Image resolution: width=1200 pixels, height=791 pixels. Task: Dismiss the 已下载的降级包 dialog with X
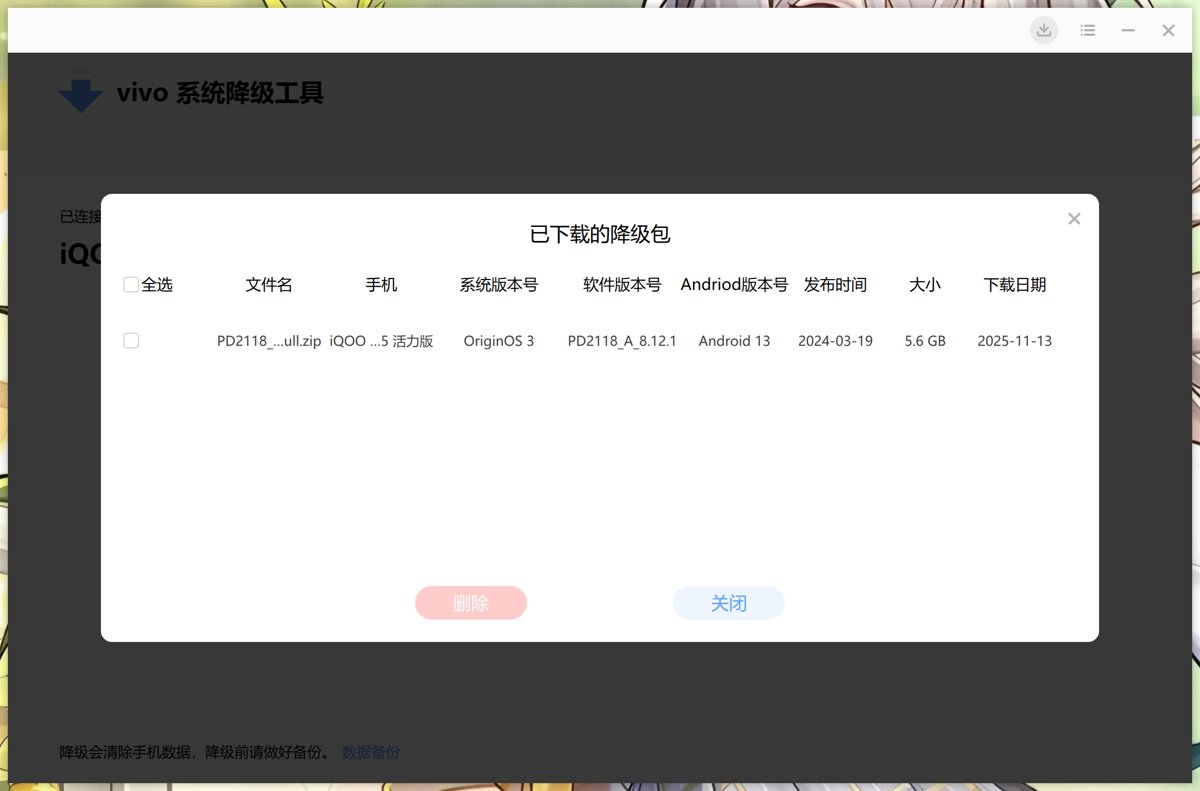(1074, 219)
